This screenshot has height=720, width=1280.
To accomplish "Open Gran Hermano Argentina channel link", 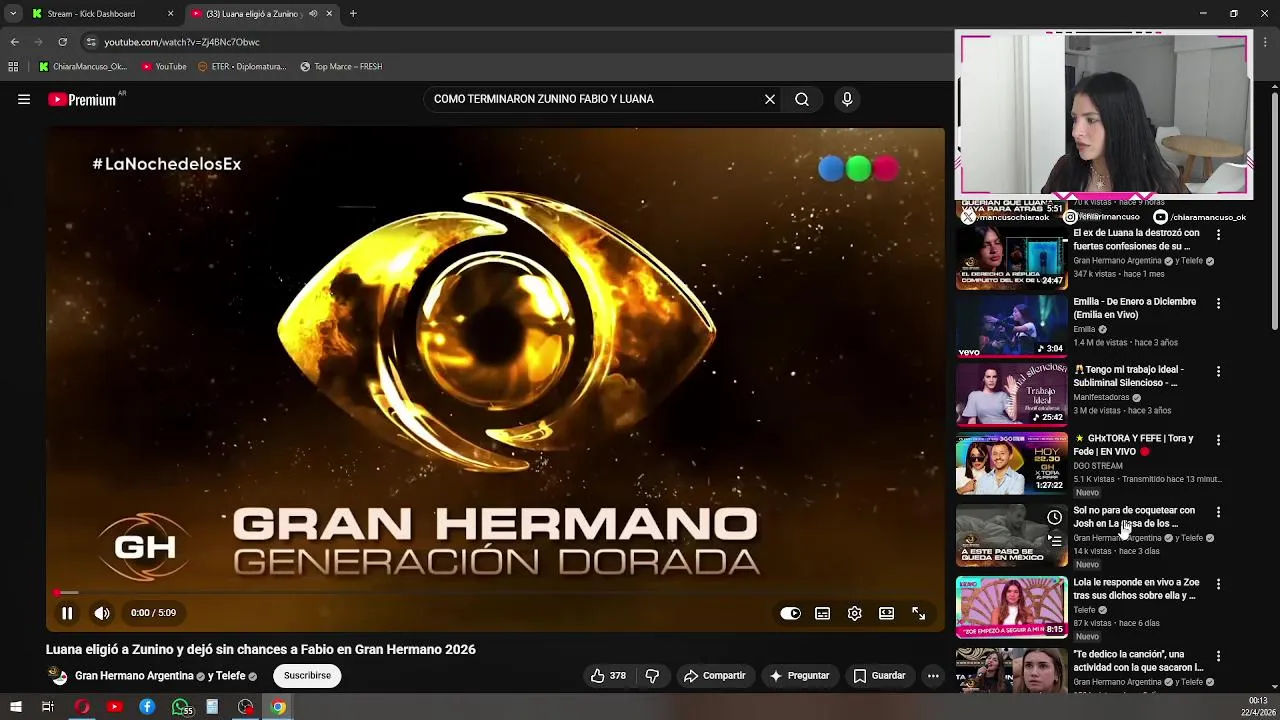I will pos(134,676).
